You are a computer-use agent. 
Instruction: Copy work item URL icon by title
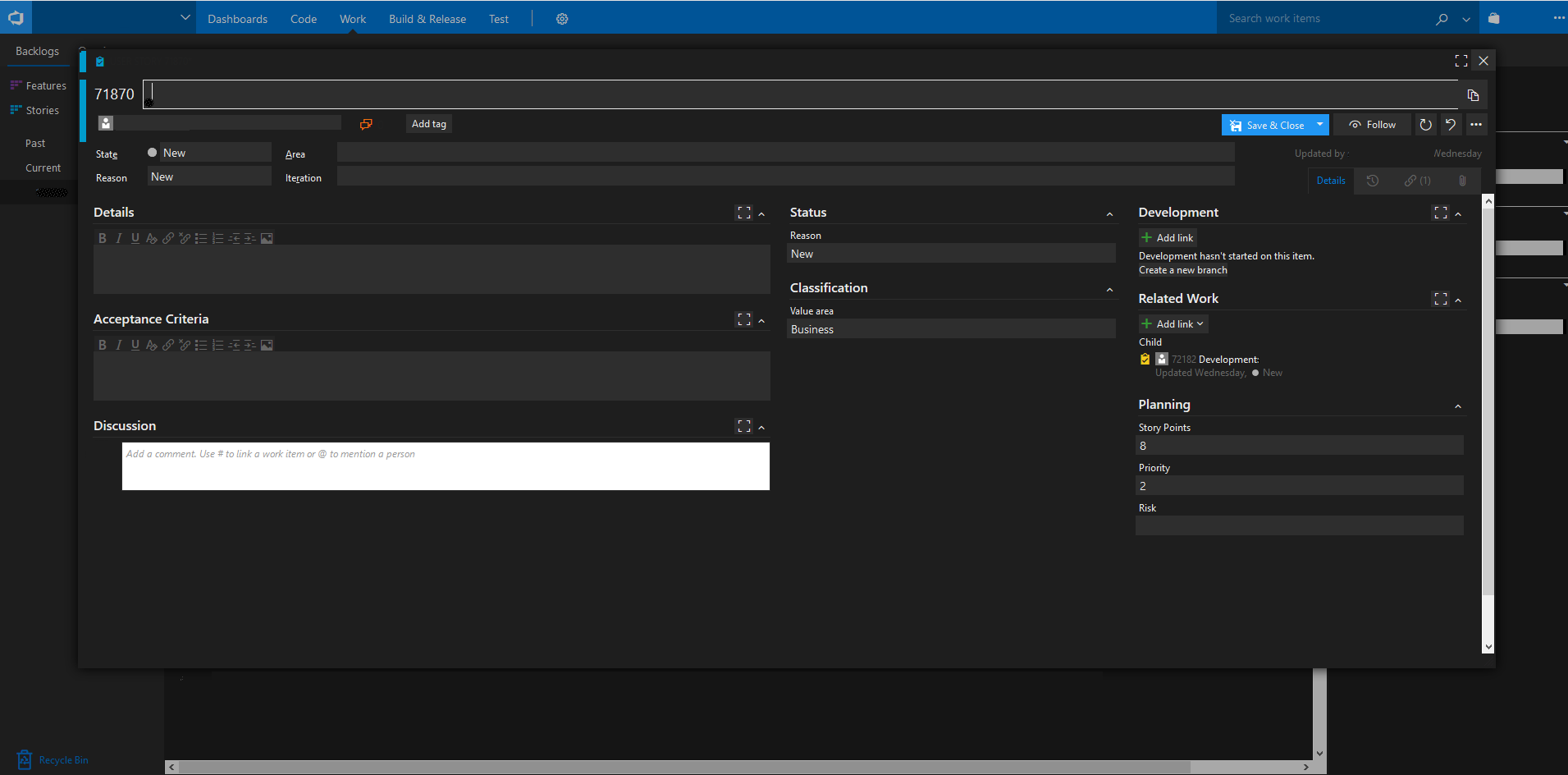click(1473, 95)
